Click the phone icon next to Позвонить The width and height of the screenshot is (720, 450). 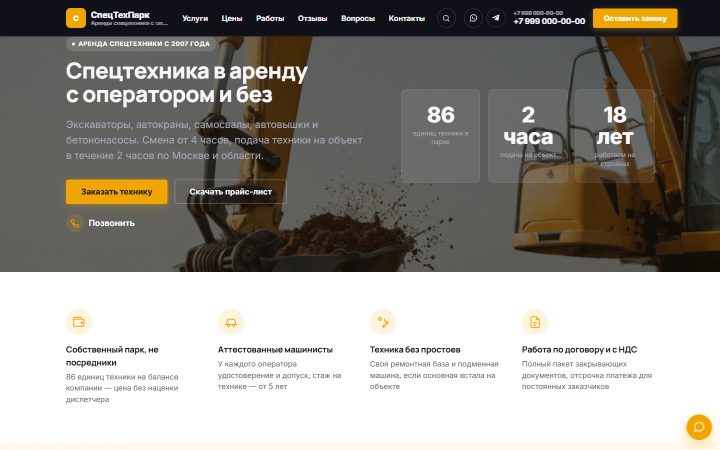point(75,223)
